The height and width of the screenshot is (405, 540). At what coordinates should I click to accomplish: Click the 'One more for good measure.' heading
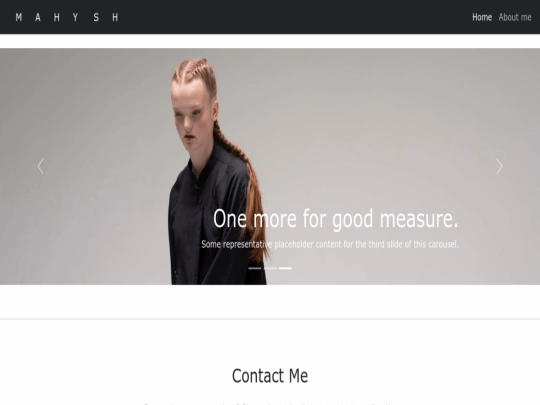point(335,219)
